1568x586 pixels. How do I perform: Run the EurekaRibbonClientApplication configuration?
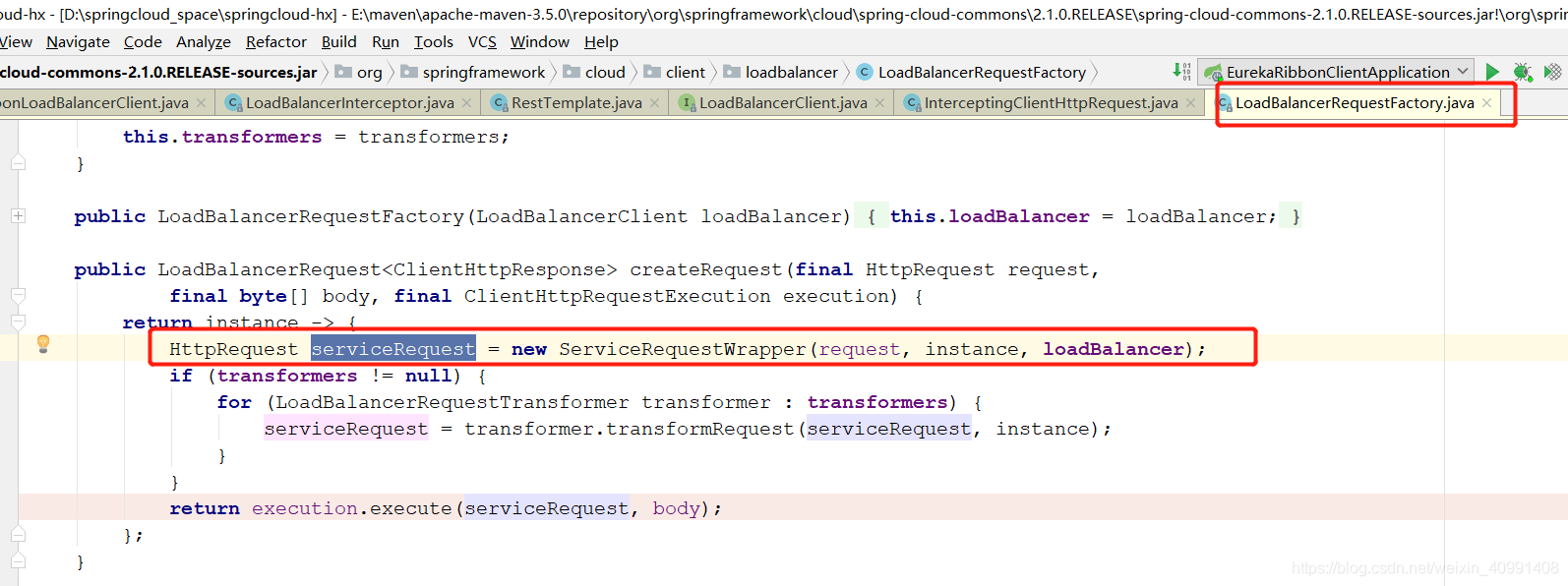pyautogui.click(x=1492, y=72)
